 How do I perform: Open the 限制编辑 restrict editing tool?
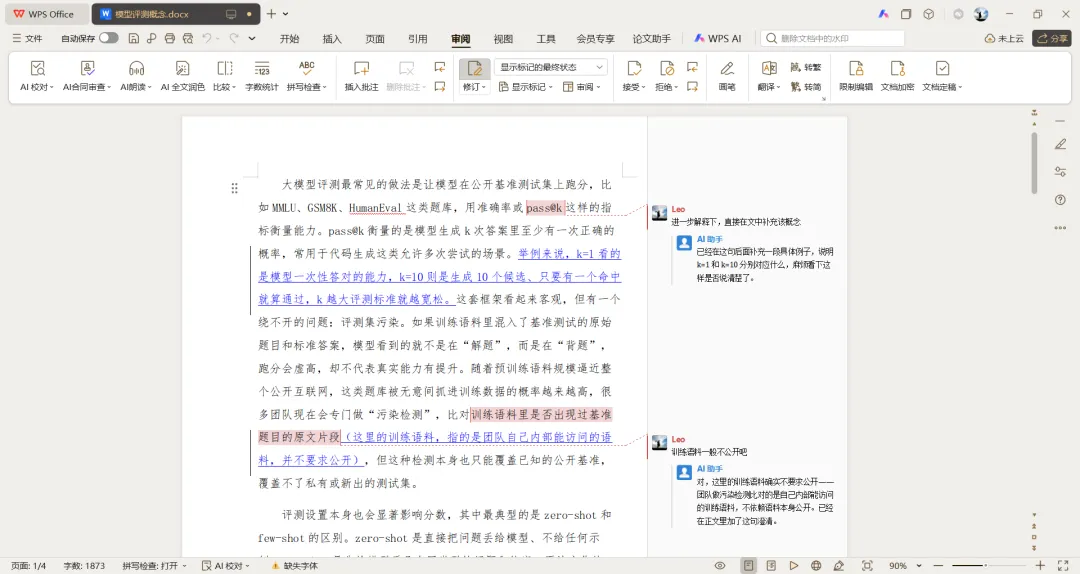point(855,76)
